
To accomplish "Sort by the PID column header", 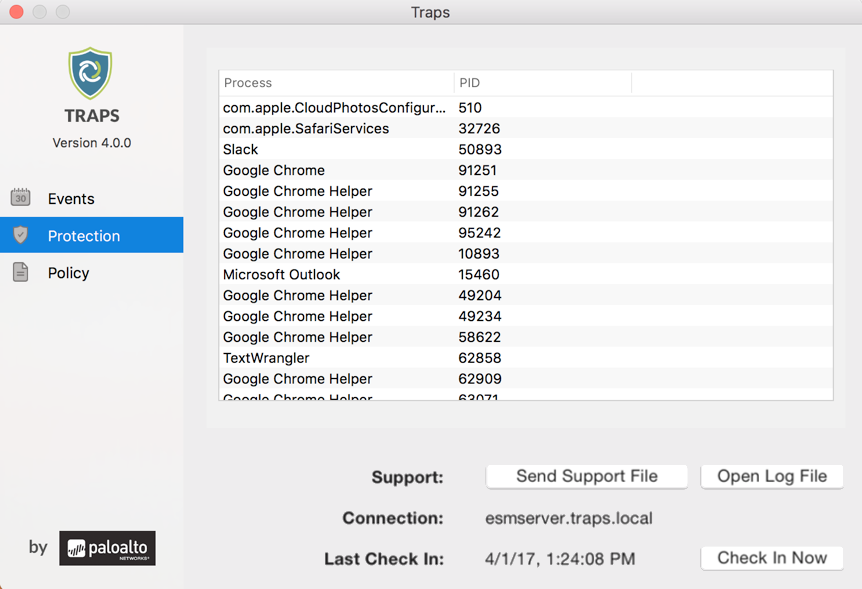I will [x=542, y=83].
